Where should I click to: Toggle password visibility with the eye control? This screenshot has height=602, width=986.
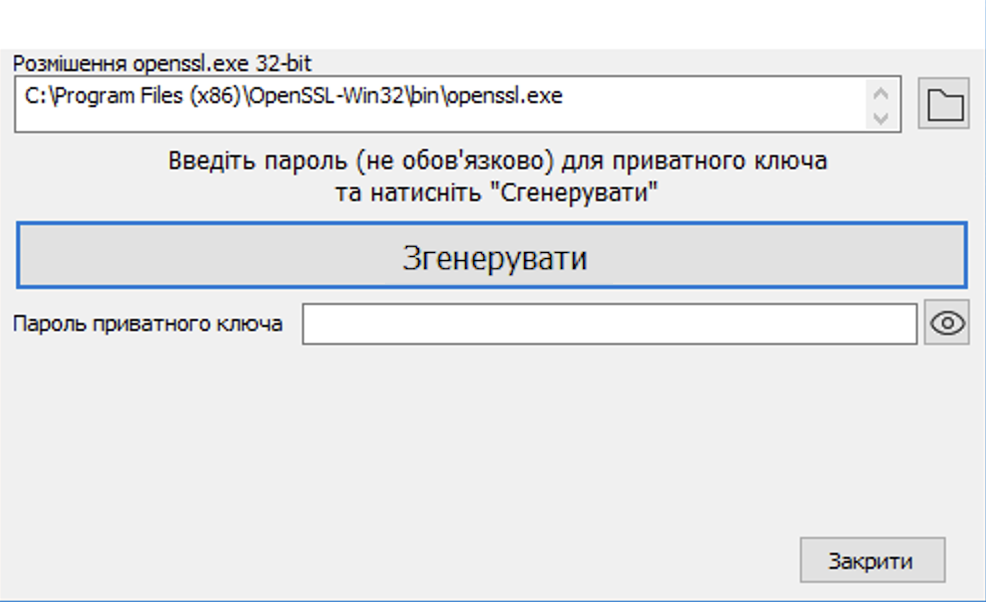click(946, 323)
